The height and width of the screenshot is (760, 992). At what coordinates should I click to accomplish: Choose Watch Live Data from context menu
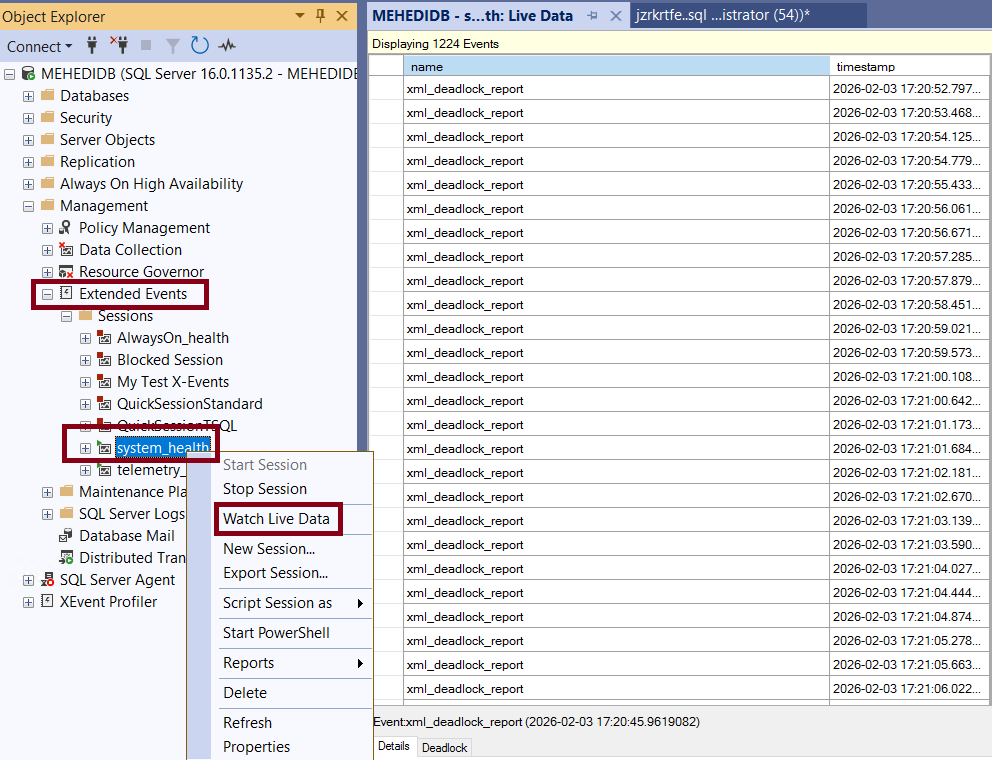pyautogui.click(x=276, y=519)
